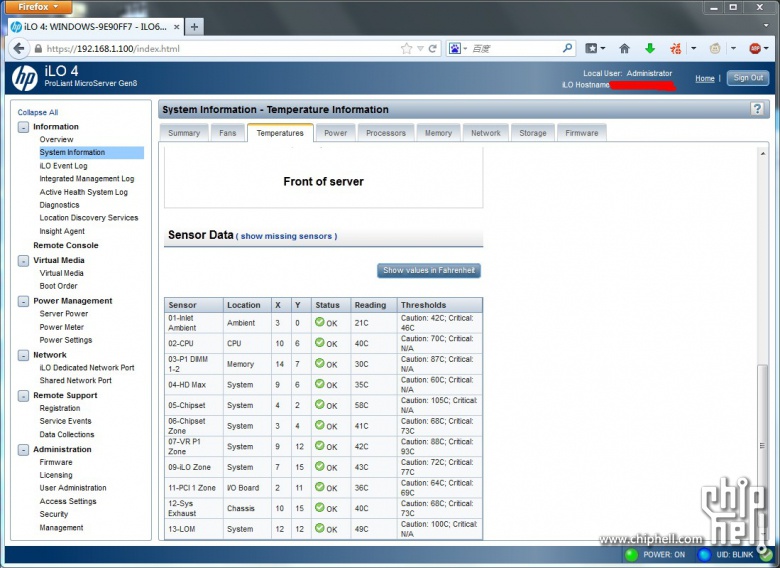
Task: Click the HP logo in the iLO header
Action: coord(24,78)
